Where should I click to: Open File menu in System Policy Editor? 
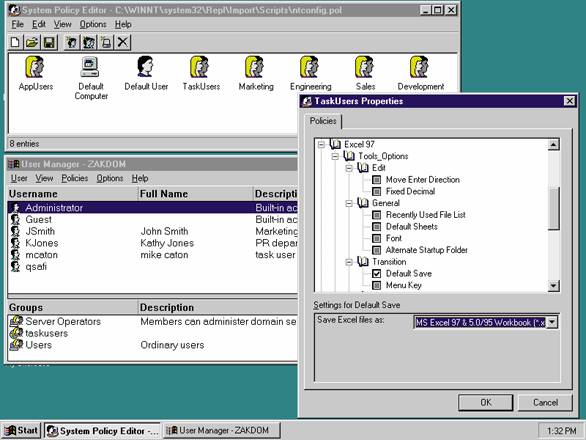(17, 24)
